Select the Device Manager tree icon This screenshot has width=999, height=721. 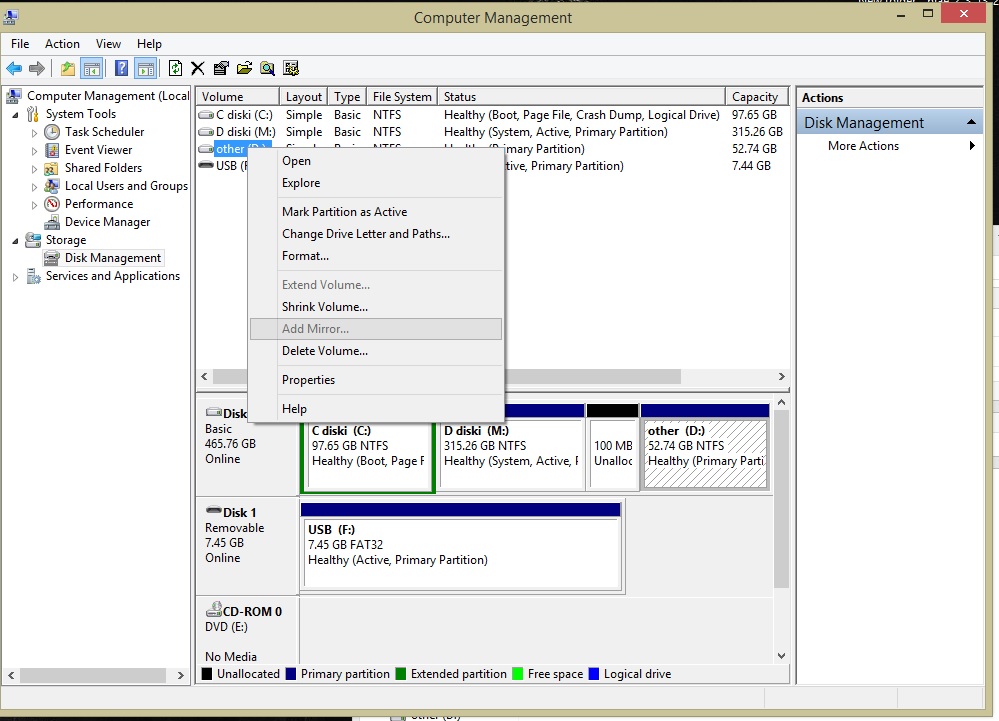(52, 222)
